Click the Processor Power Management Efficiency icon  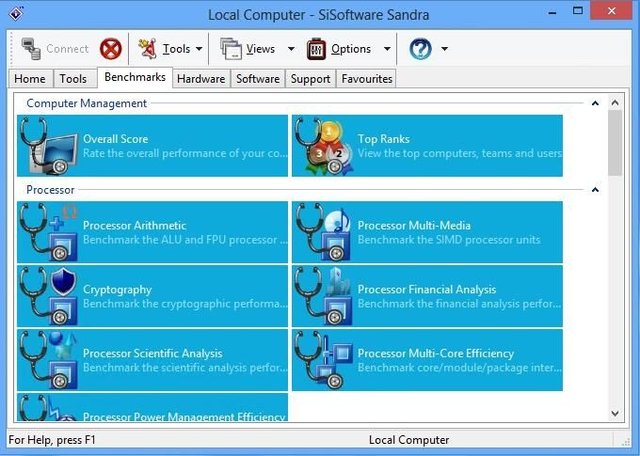click(x=49, y=407)
